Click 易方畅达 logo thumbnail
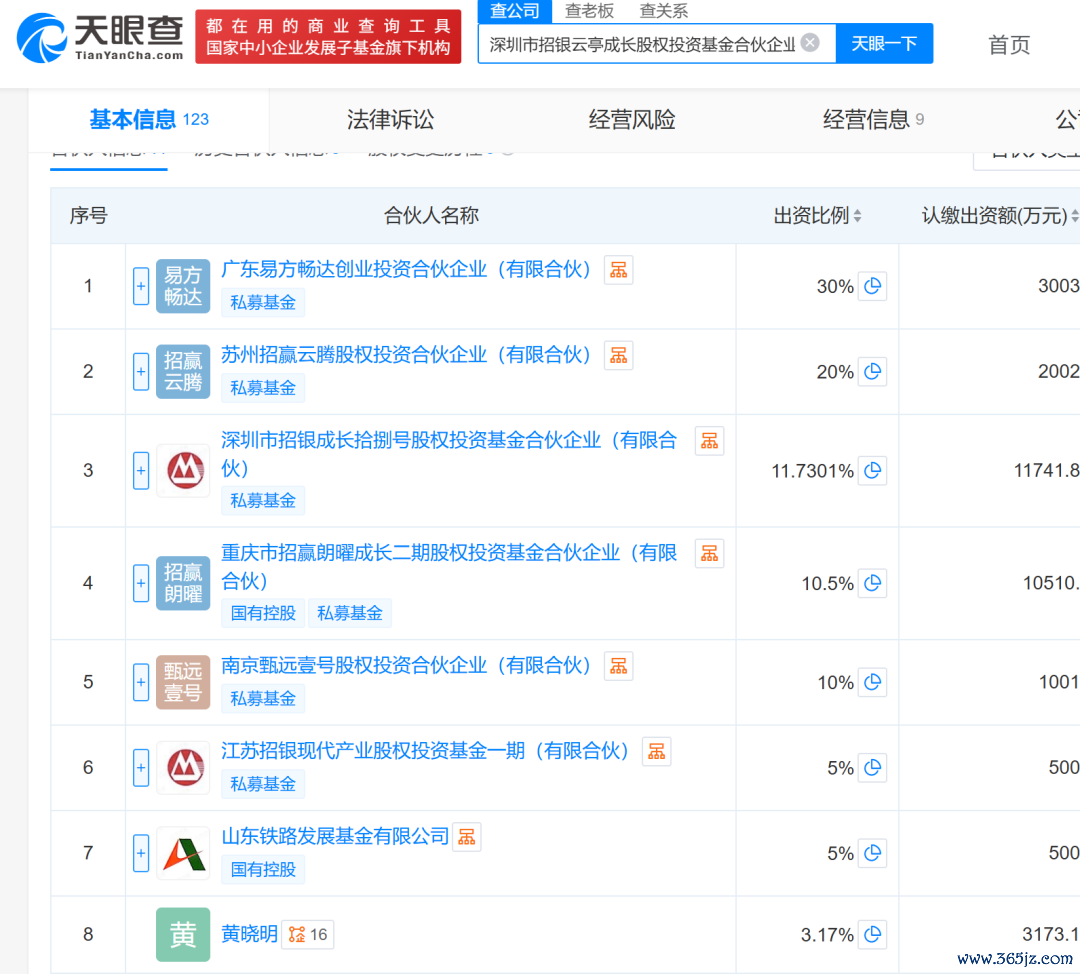Viewport: 1080px width, 974px height. [183, 286]
